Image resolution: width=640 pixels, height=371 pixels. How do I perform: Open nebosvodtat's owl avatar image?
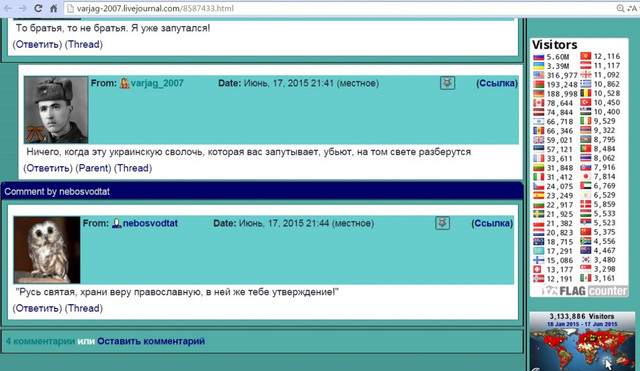click(x=47, y=250)
